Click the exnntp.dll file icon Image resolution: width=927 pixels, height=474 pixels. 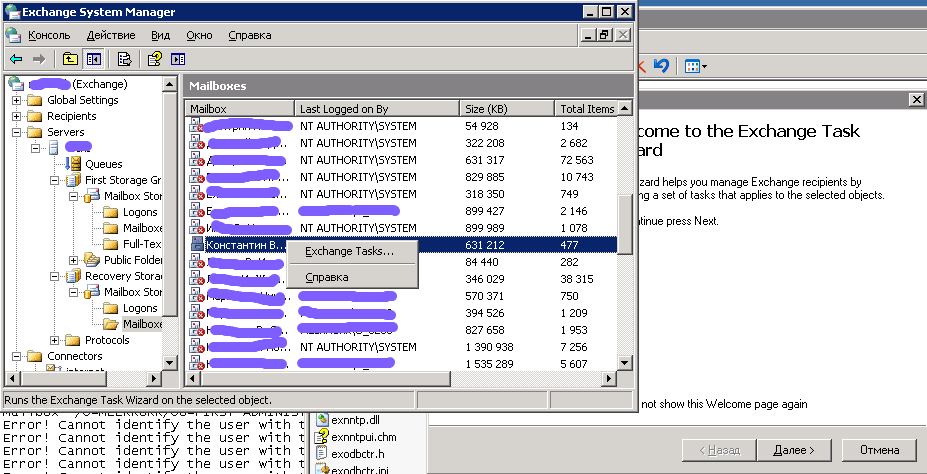(322, 420)
